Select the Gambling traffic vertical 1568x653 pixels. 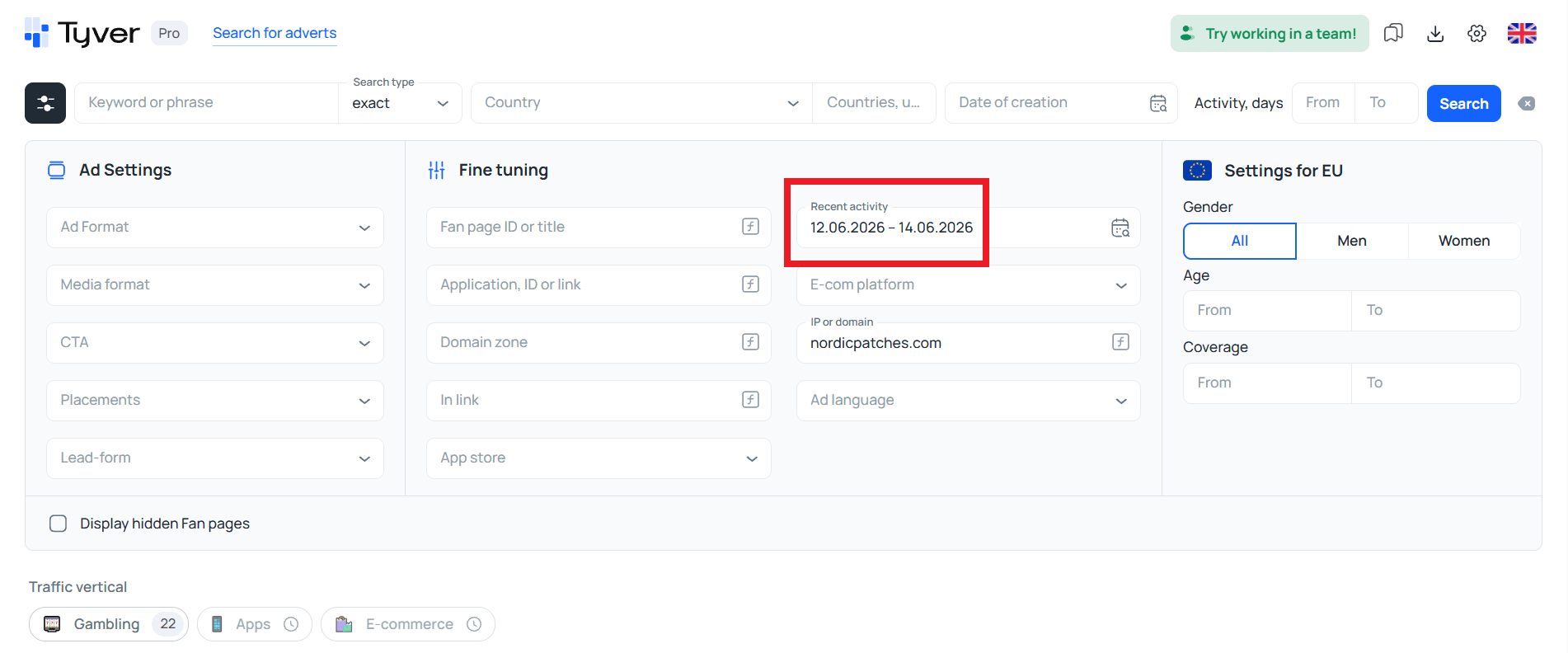(109, 624)
